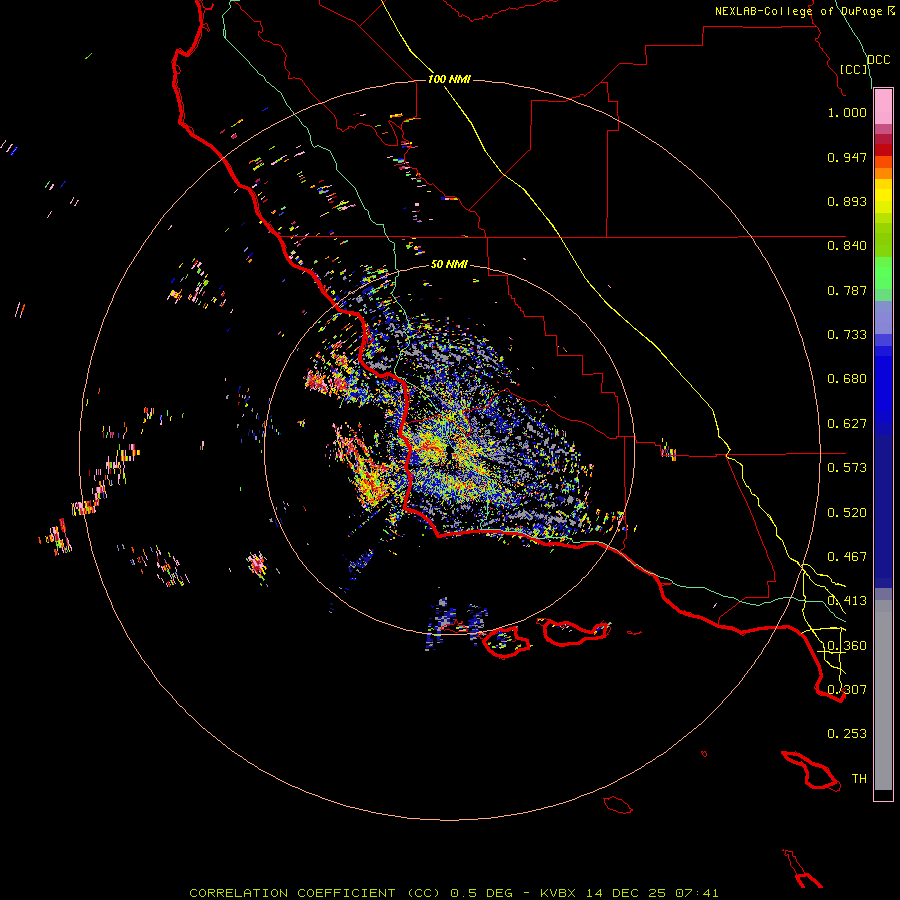Click the 0.520 scale value
The image size is (900, 900).
847,513
